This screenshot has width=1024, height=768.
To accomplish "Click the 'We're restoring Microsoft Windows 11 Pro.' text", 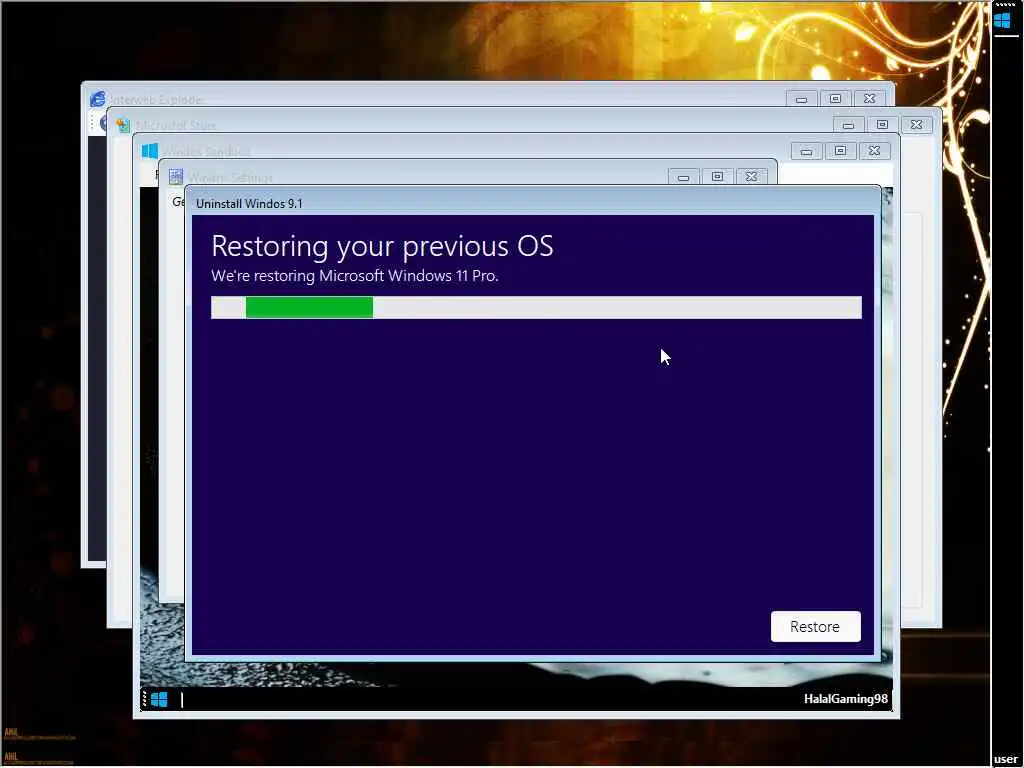I will pos(355,276).
